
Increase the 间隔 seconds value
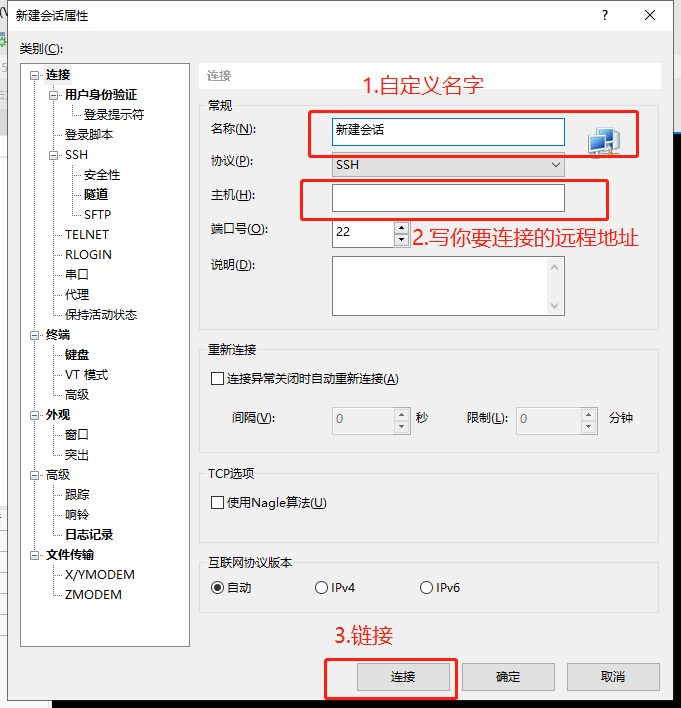[401, 415]
